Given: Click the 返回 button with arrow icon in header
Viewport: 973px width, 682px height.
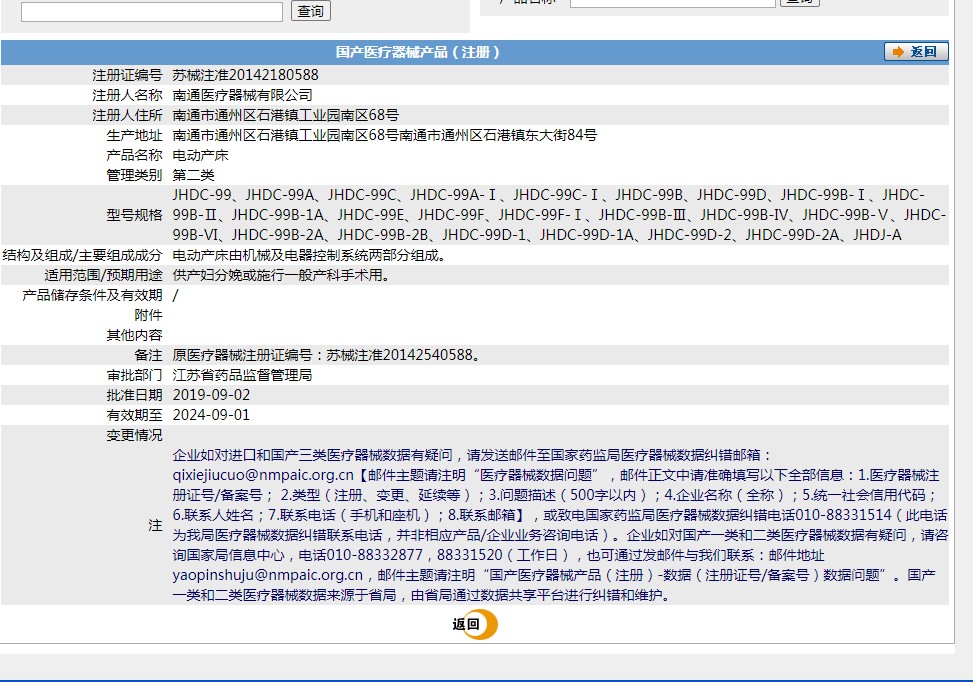Looking at the screenshot, I should point(916,52).
